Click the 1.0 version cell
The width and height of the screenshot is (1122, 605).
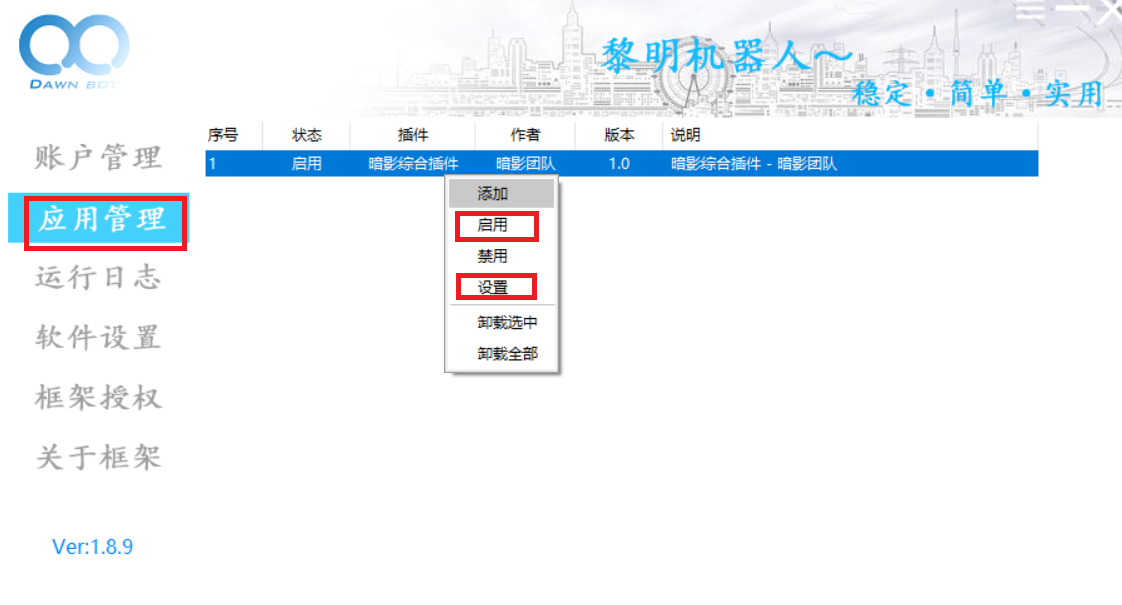pyautogui.click(x=619, y=163)
